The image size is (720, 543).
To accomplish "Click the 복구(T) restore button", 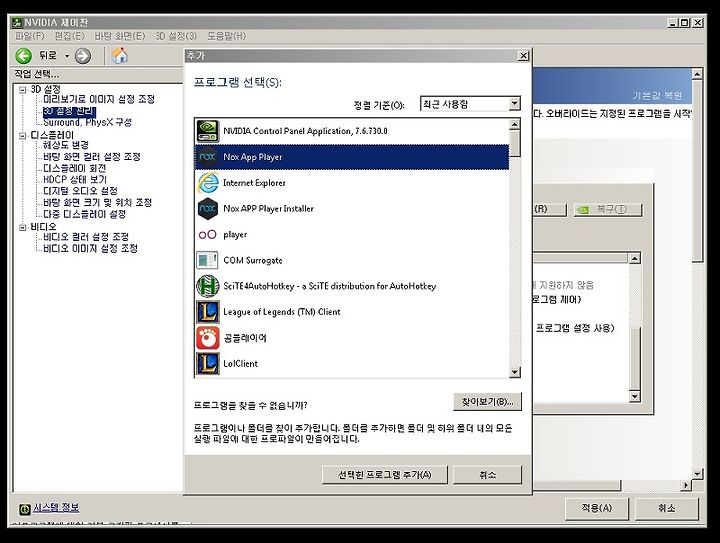I will pos(608,209).
